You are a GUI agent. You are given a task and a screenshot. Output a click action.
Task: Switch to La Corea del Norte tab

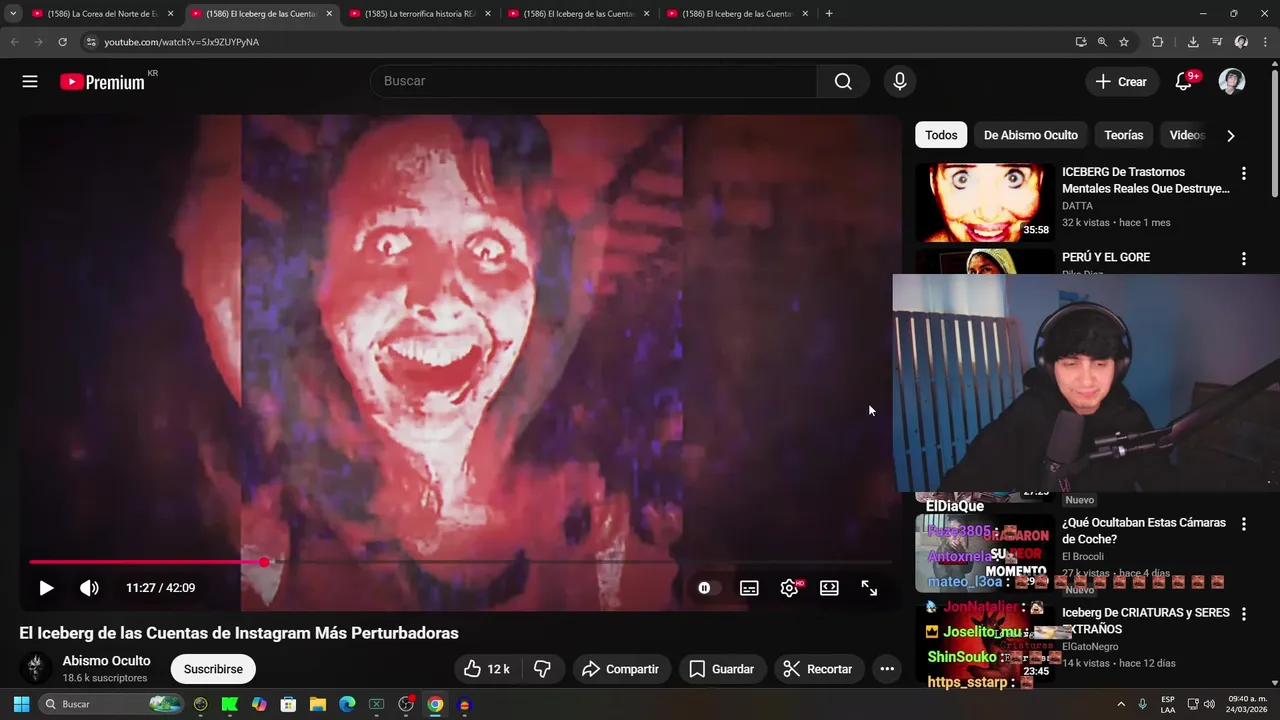click(x=104, y=14)
